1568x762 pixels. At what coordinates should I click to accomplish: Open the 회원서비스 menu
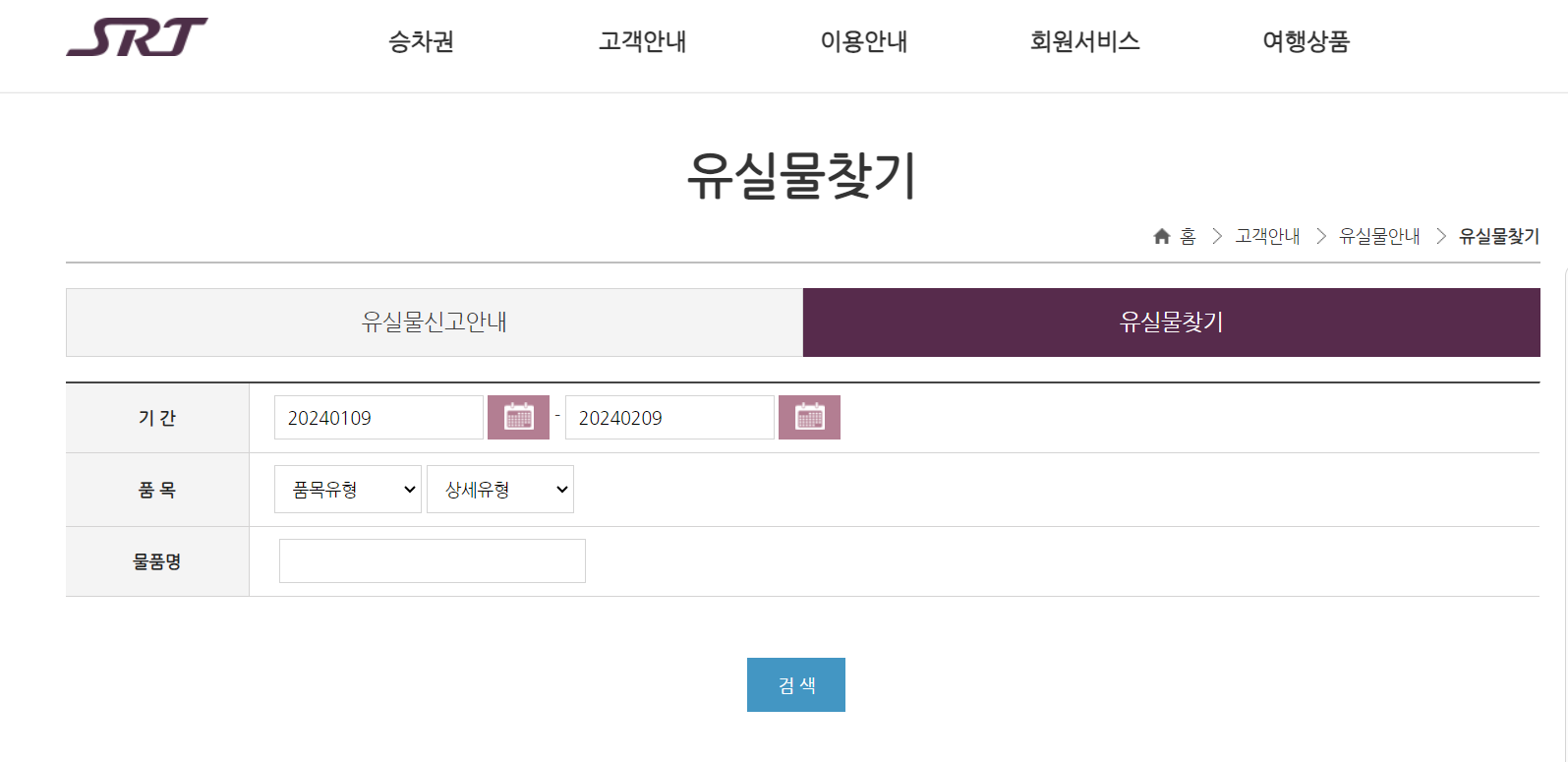(1084, 41)
